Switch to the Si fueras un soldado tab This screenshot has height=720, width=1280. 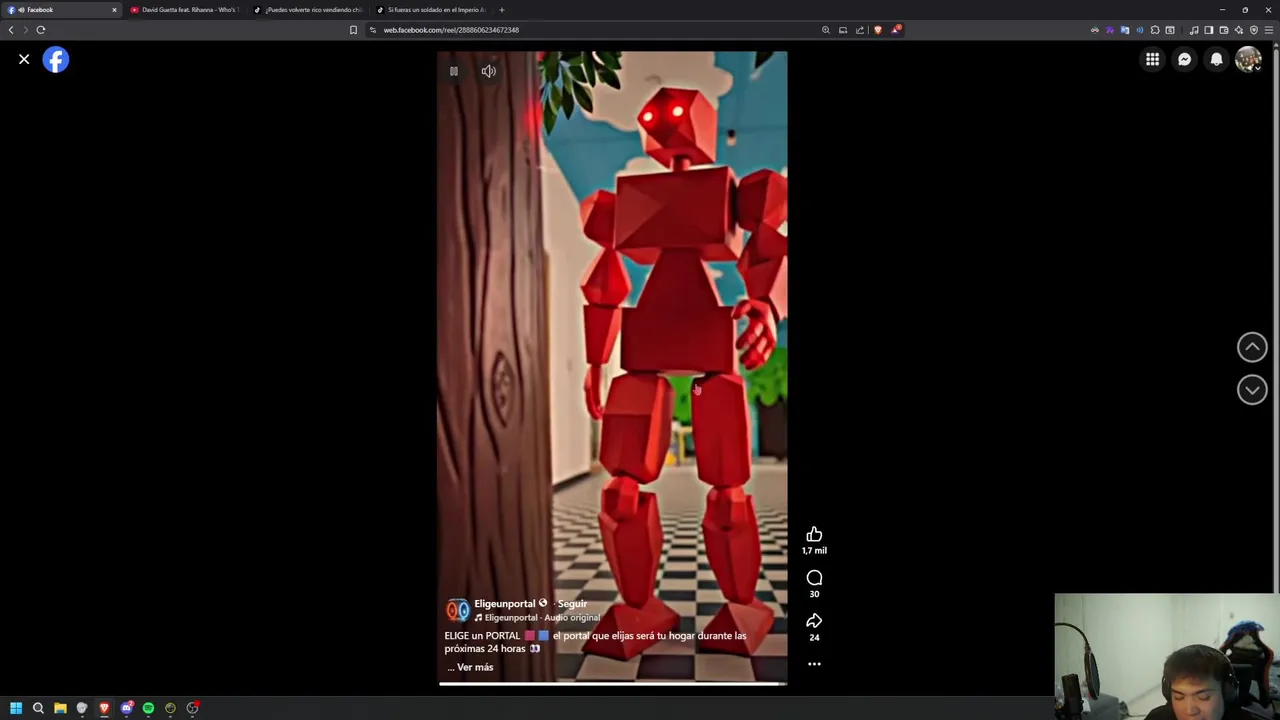click(x=432, y=10)
